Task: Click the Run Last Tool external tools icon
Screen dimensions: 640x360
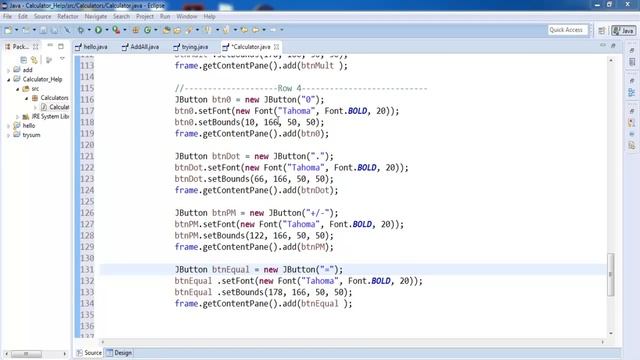Action: pyautogui.click(x=116, y=30)
